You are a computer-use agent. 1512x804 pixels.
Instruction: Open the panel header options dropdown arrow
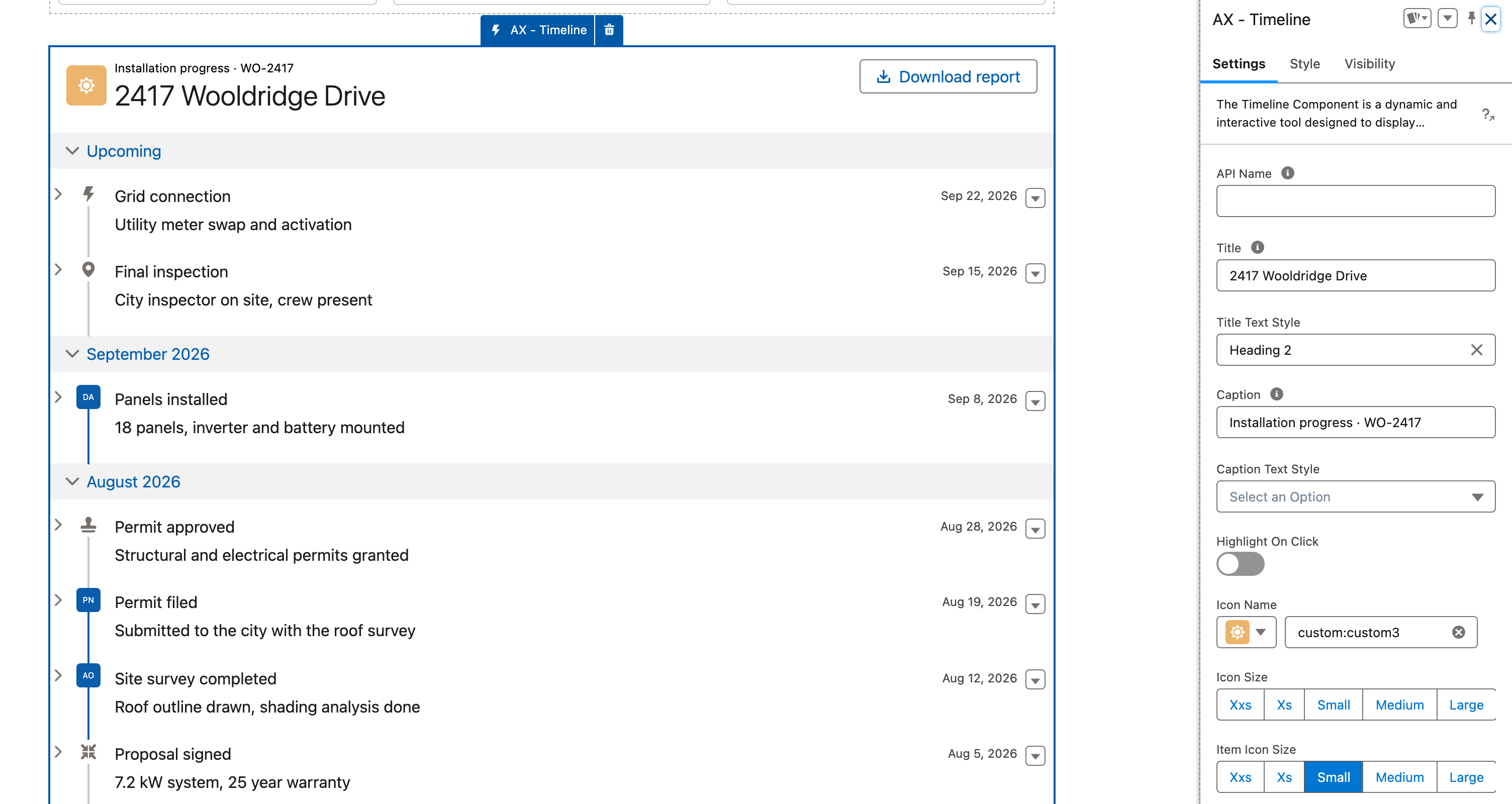click(1448, 19)
